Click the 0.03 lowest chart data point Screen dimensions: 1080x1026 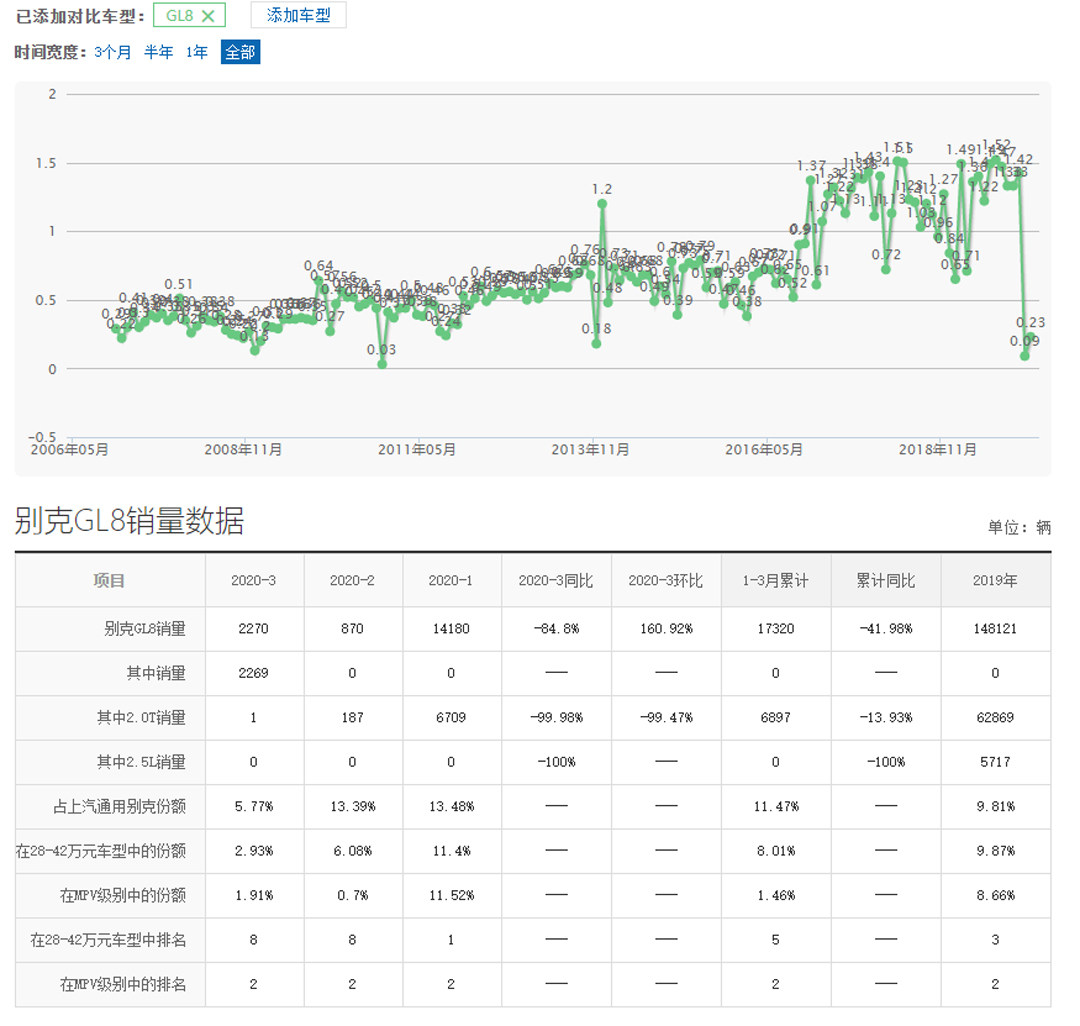382,364
